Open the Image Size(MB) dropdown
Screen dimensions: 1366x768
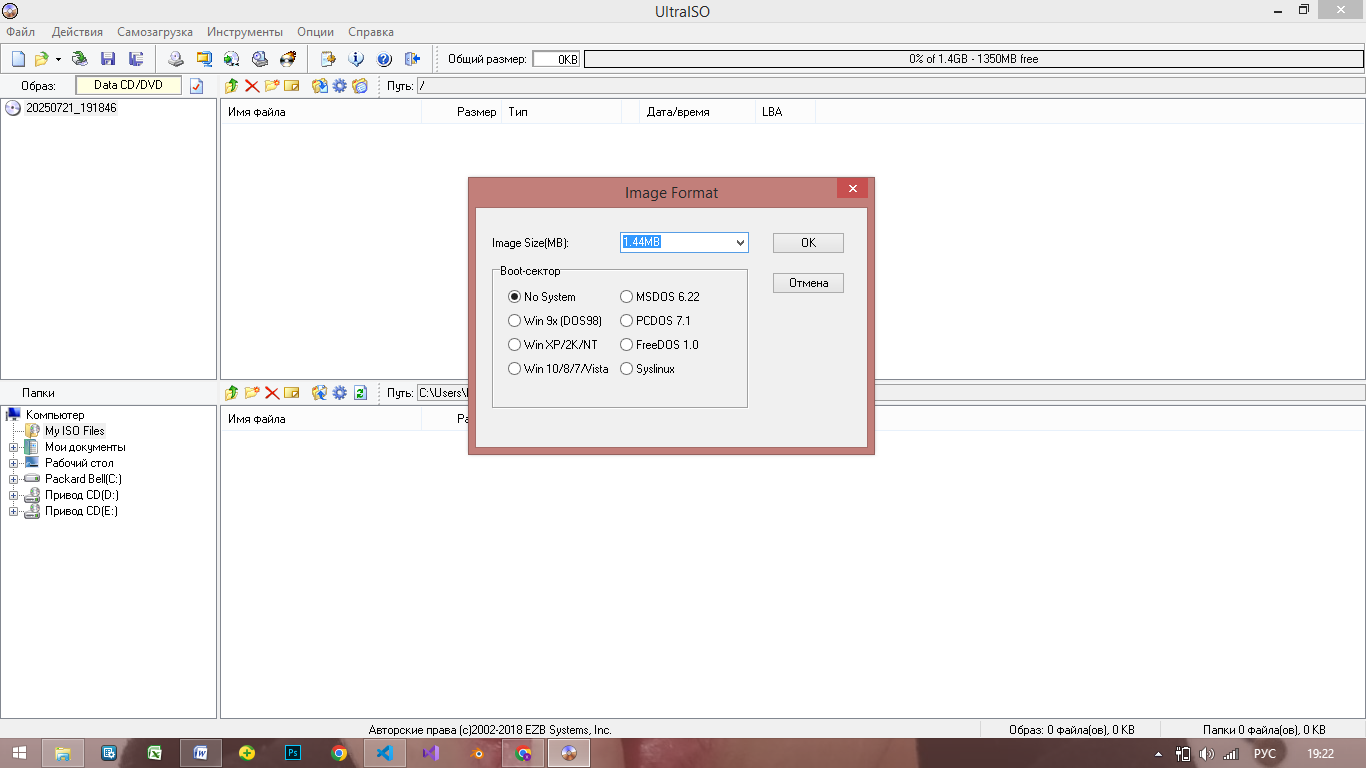[x=740, y=243]
